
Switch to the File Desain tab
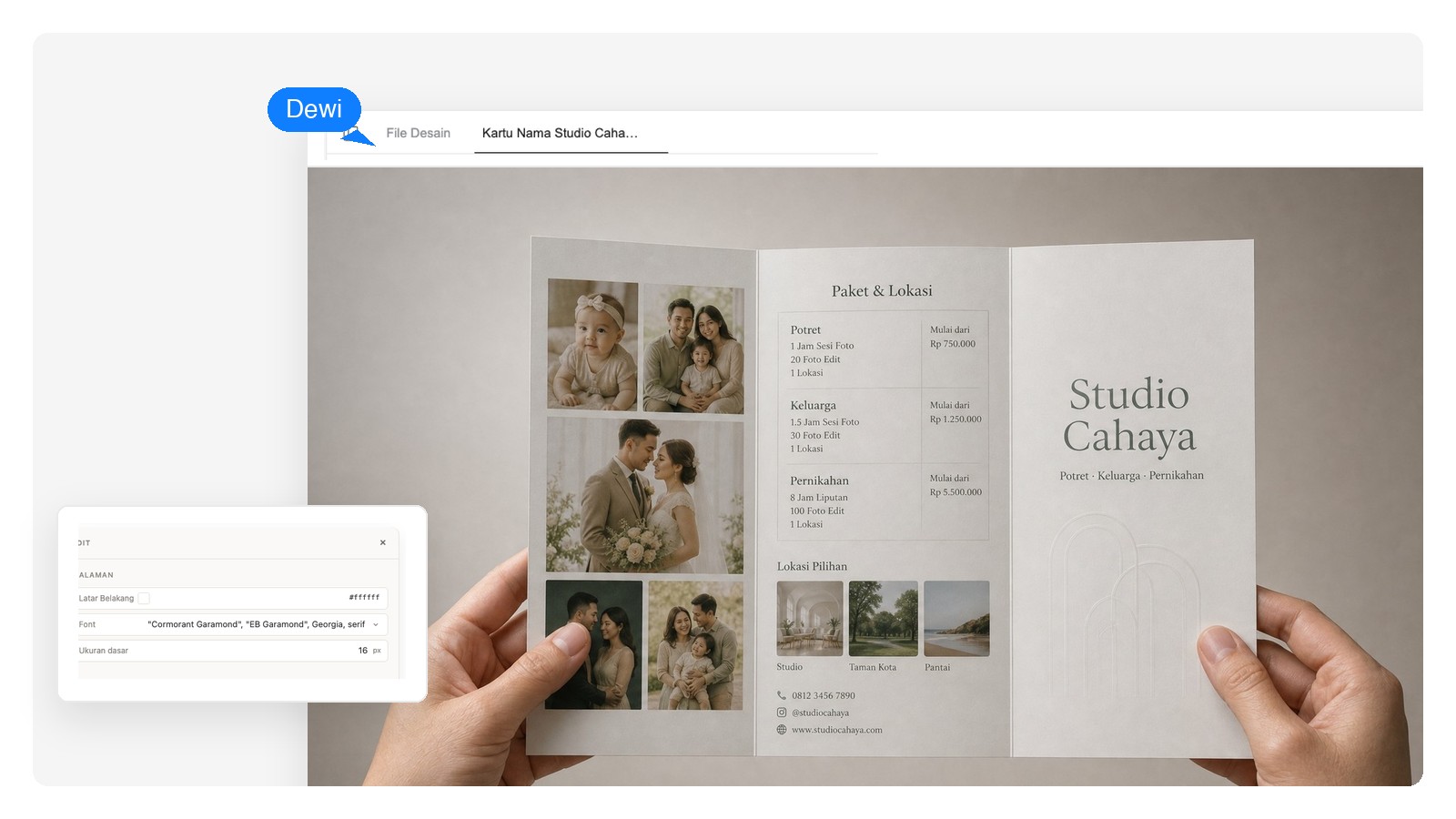[x=418, y=133]
